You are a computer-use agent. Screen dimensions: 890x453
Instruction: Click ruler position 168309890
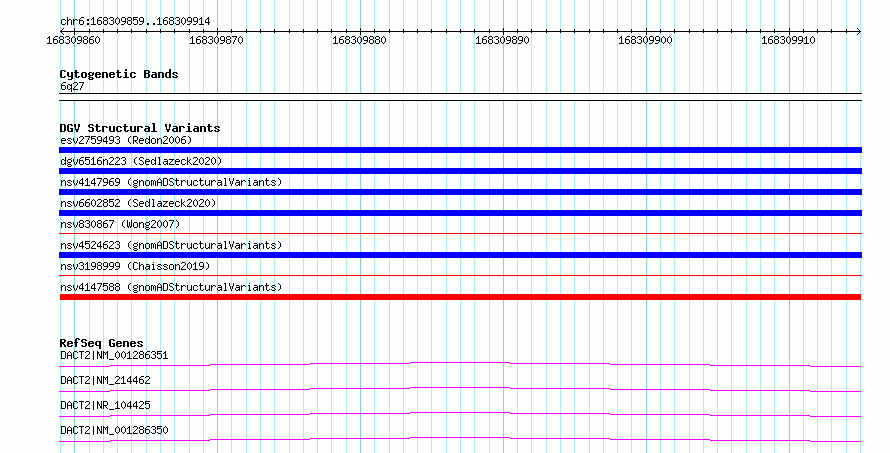coord(502,40)
